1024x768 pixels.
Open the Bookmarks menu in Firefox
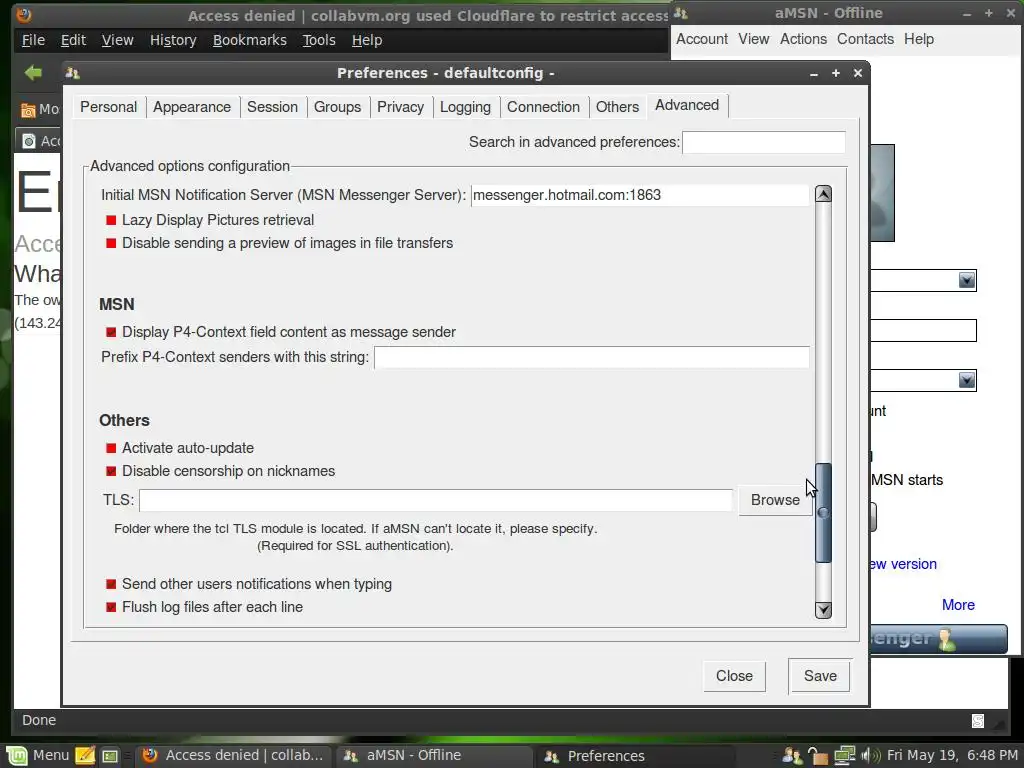point(249,40)
